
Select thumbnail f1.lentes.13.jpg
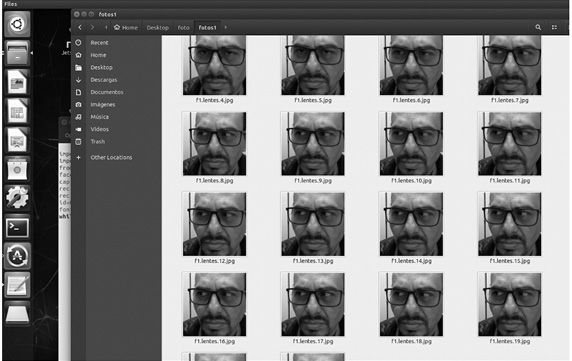313,224
